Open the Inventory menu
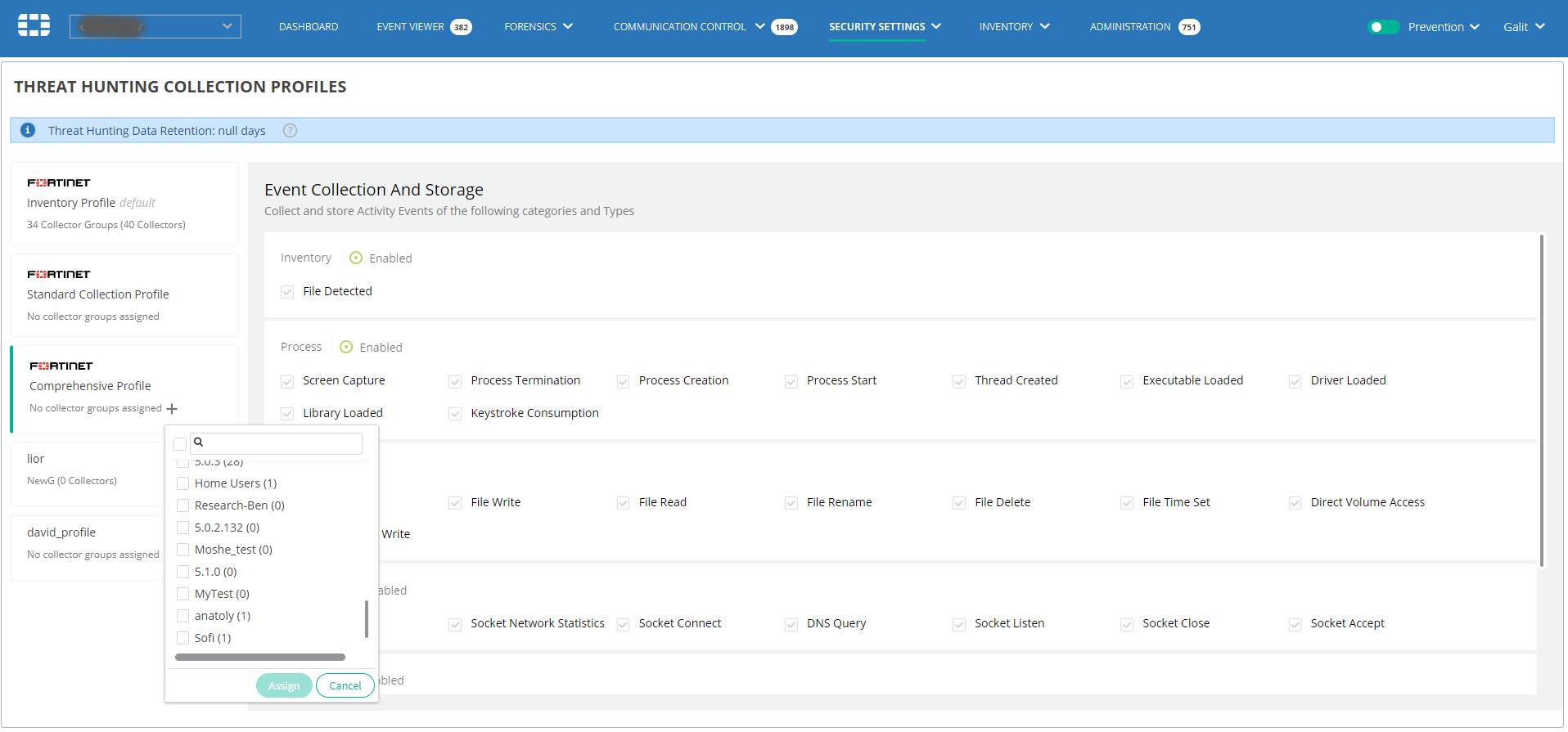 [1013, 27]
